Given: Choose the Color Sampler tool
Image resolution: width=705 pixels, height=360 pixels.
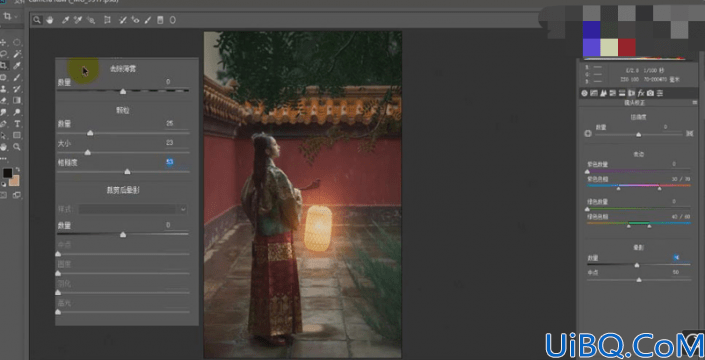Looking at the screenshot, I should tap(78, 20).
